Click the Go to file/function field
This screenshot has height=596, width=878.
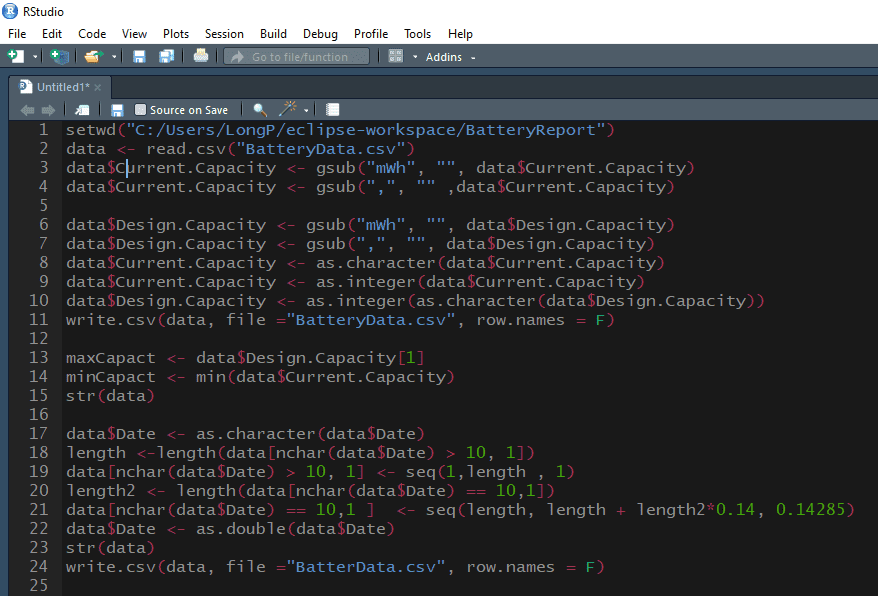tap(296, 57)
